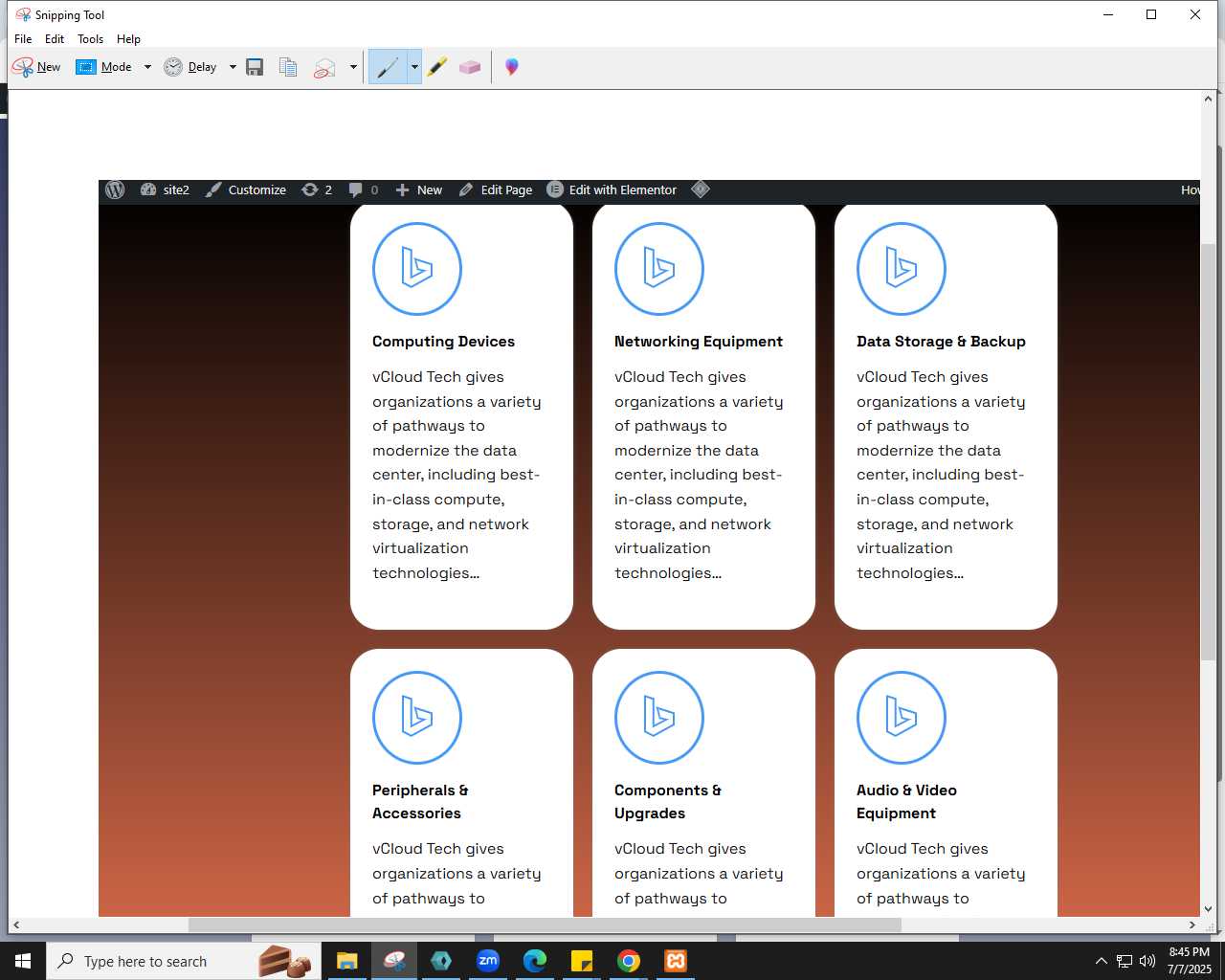Screen dimensions: 1225x980
Task: Show hidden system tray icons
Action: (1101, 961)
